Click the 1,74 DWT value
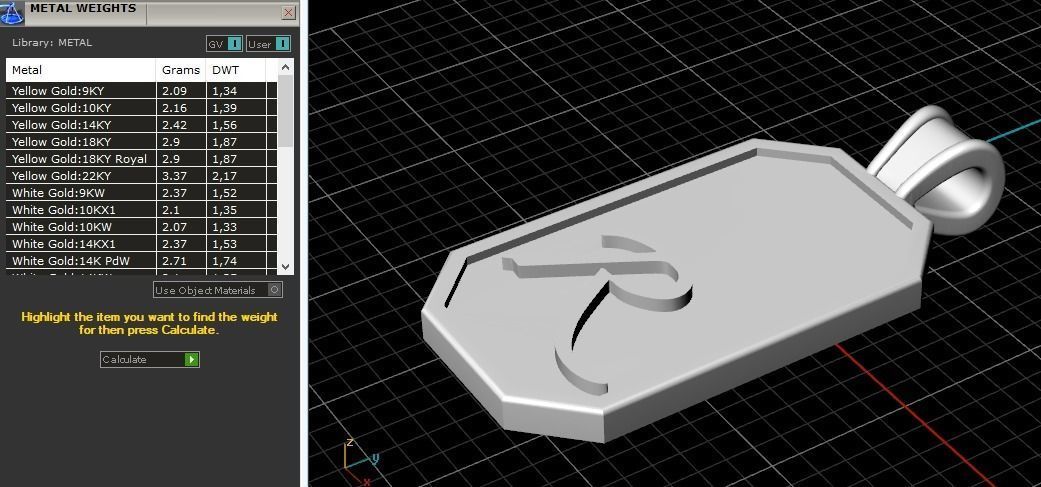This screenshot has width=1041, height=487. (224, 261)
